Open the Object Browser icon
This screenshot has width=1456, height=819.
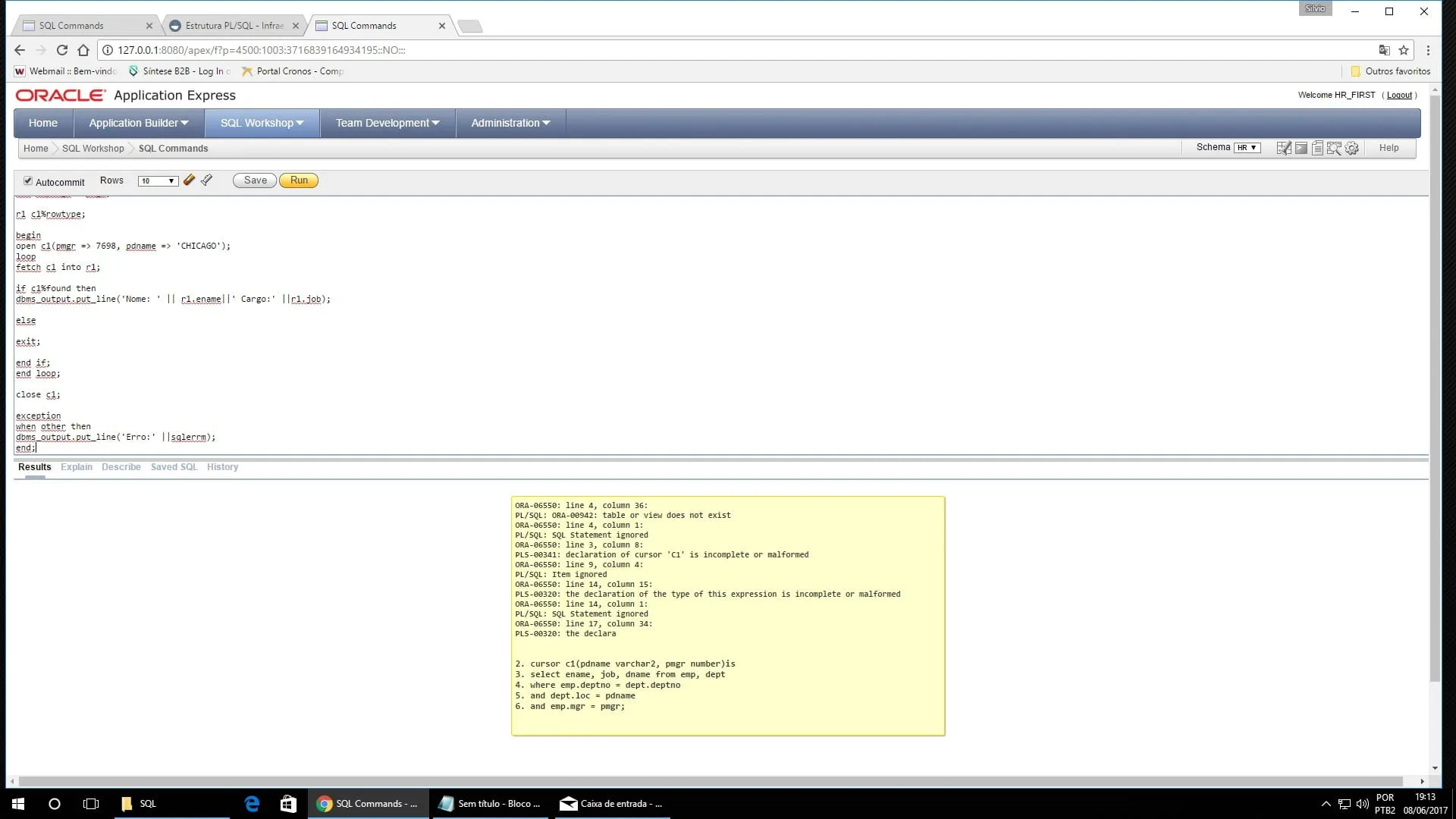tap(1283, 148)
